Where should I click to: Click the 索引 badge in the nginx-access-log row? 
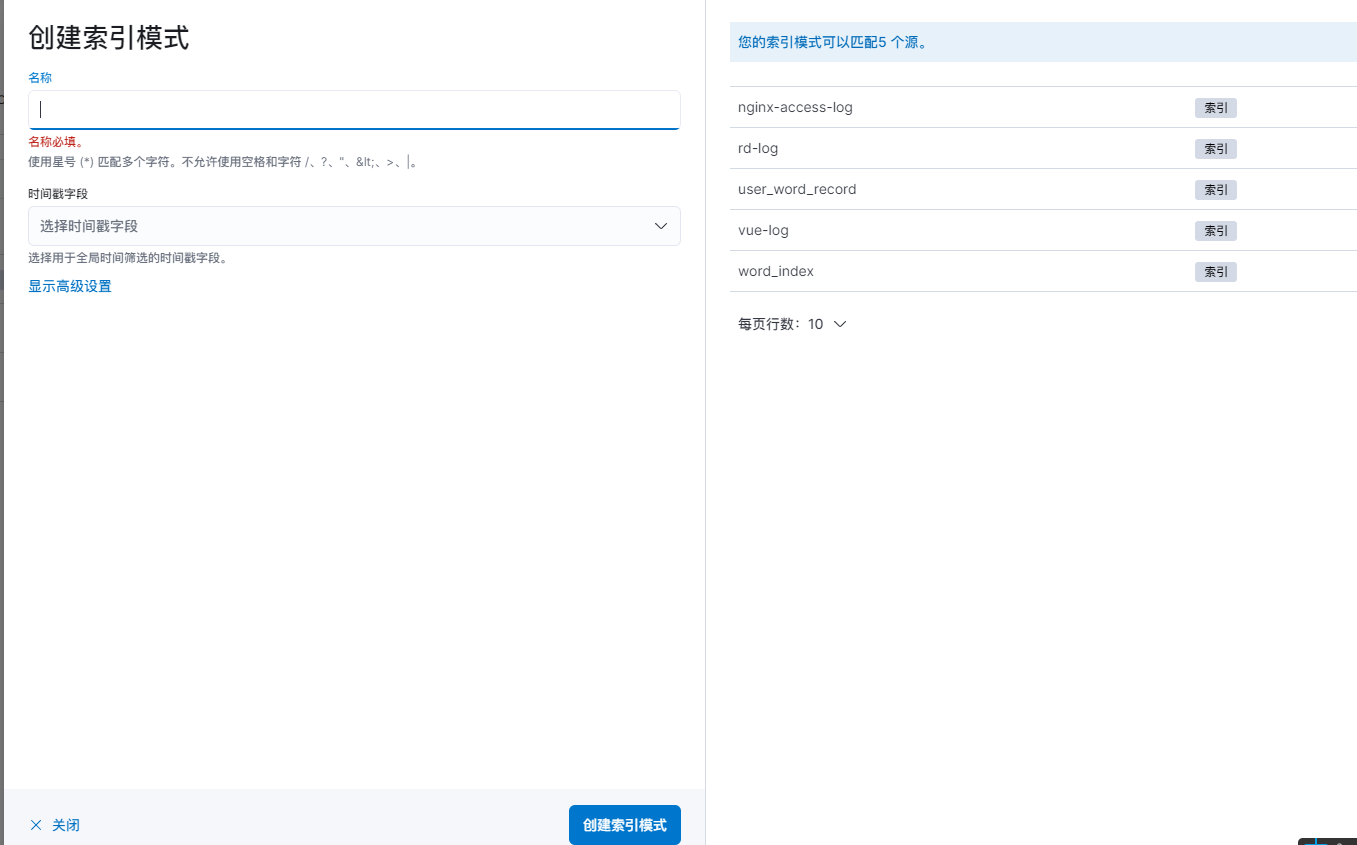[x=1216, y=108]
